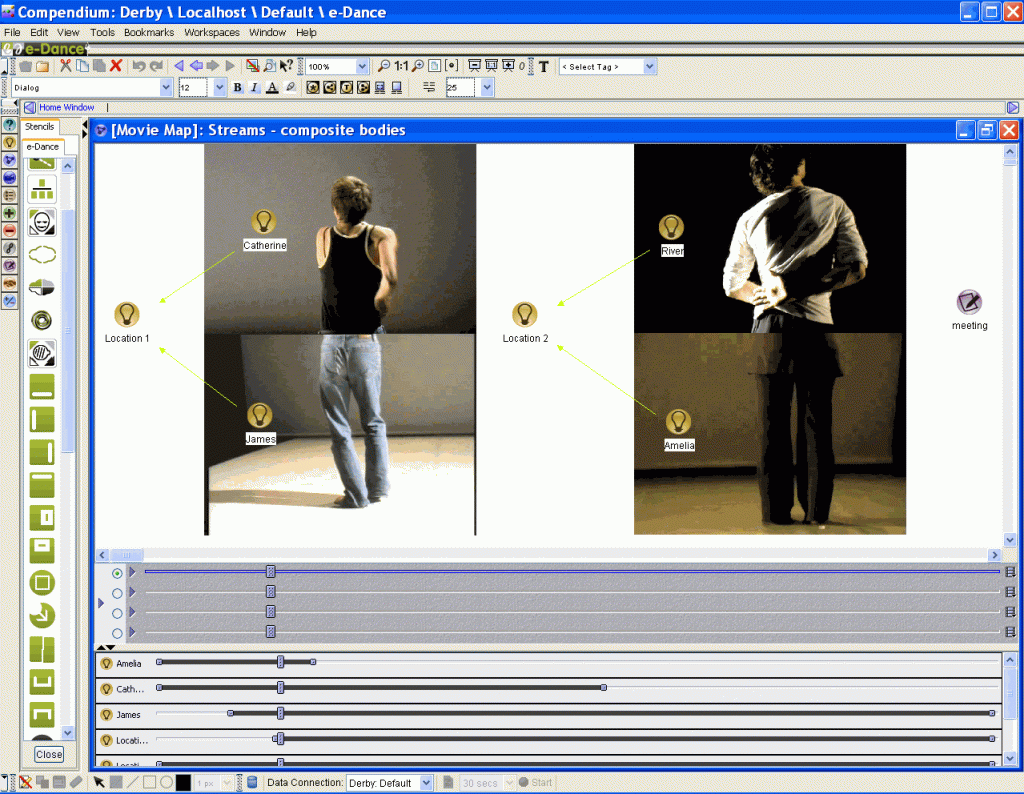Open the meeting node icon
The image size is (1024, 794).
(x=968, y=302)
